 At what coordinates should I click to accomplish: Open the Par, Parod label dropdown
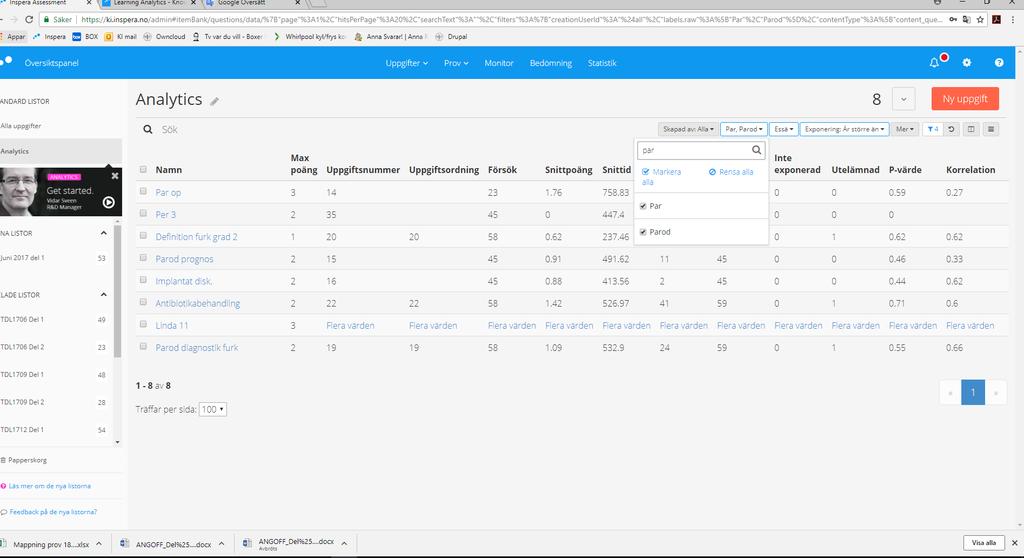coord(744,129)
